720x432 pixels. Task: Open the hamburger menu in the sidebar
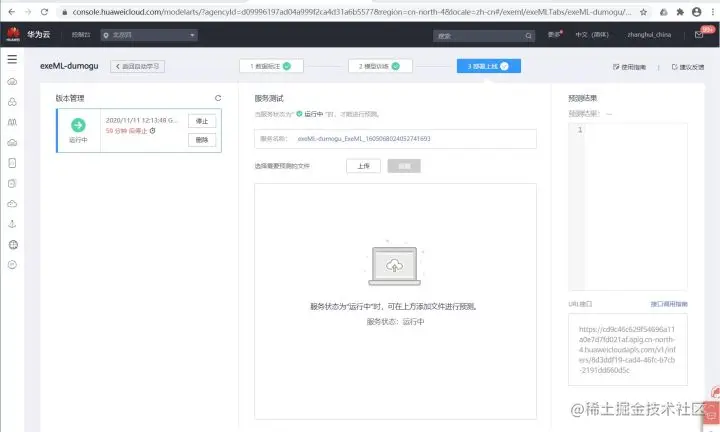pyautogui.click(x=12, y=59)
